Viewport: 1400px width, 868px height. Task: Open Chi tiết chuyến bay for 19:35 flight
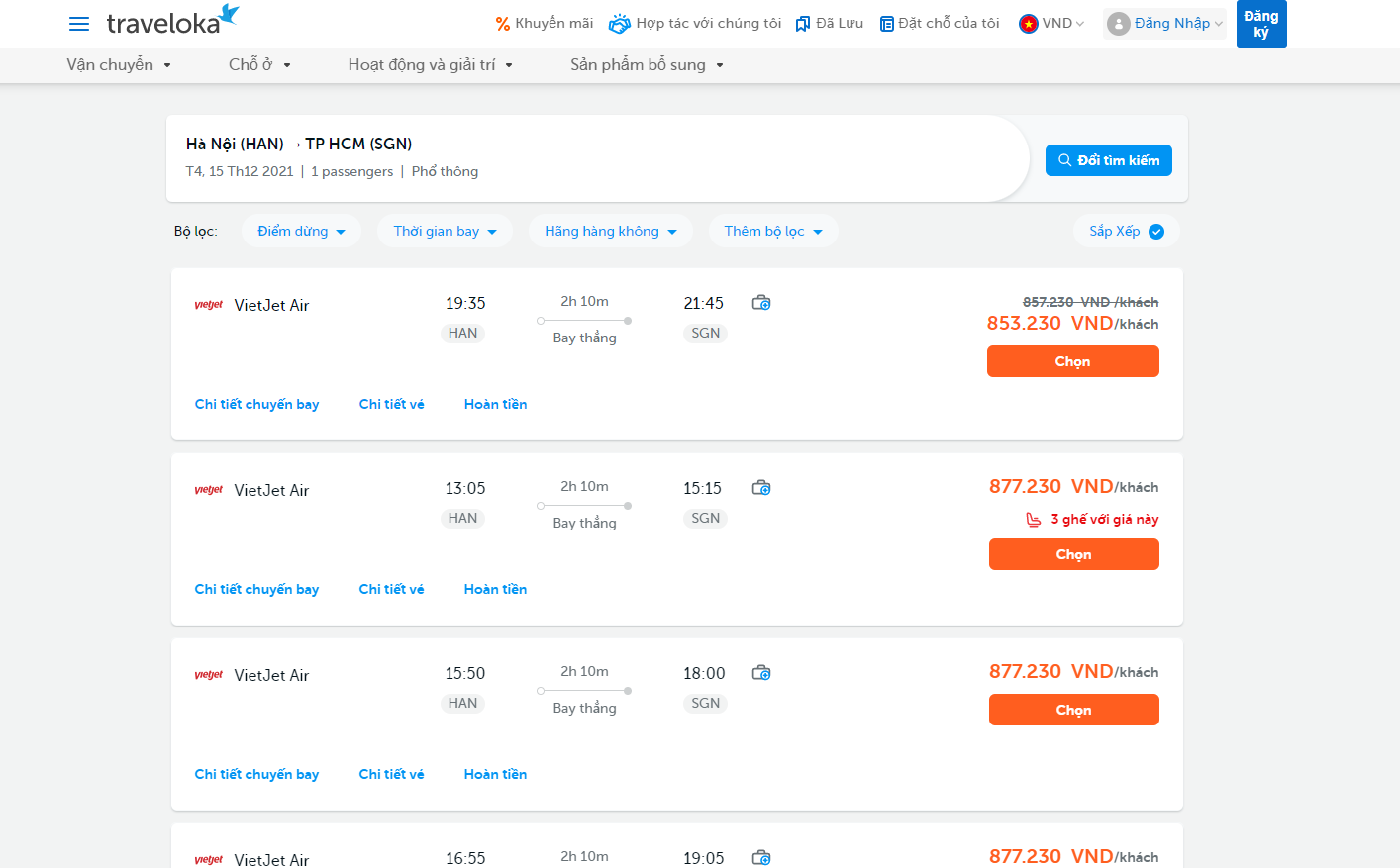(x=256, y=405)
